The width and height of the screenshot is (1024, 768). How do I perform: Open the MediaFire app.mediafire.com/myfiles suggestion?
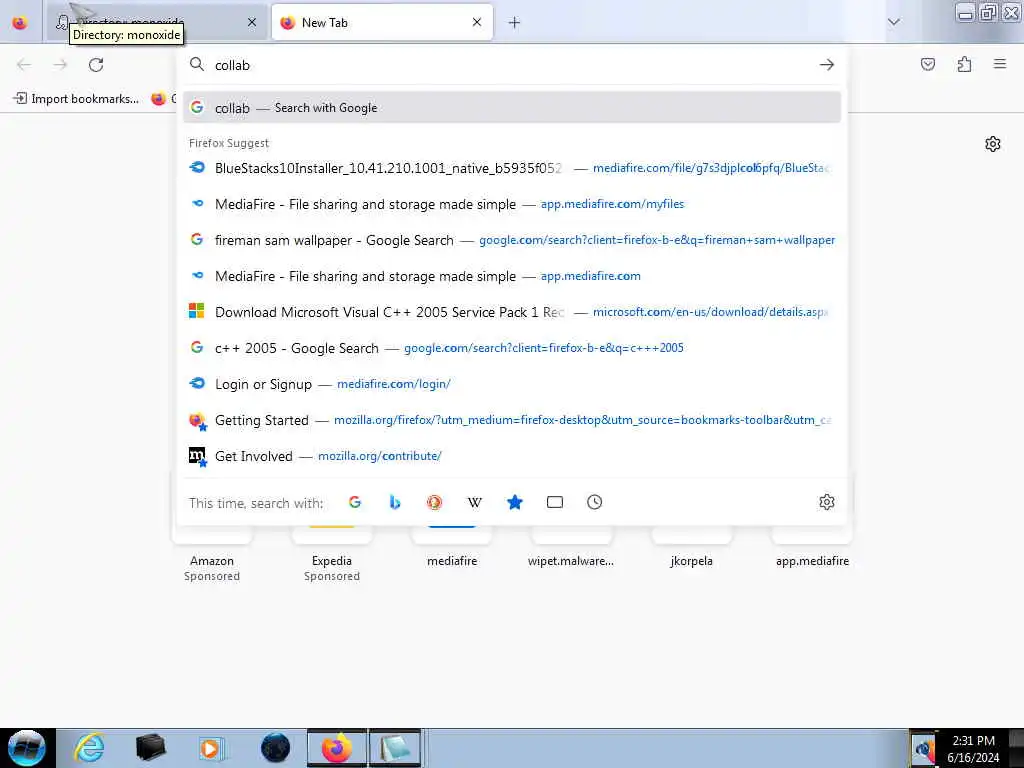pyautogui.click(x=512, y=204)
